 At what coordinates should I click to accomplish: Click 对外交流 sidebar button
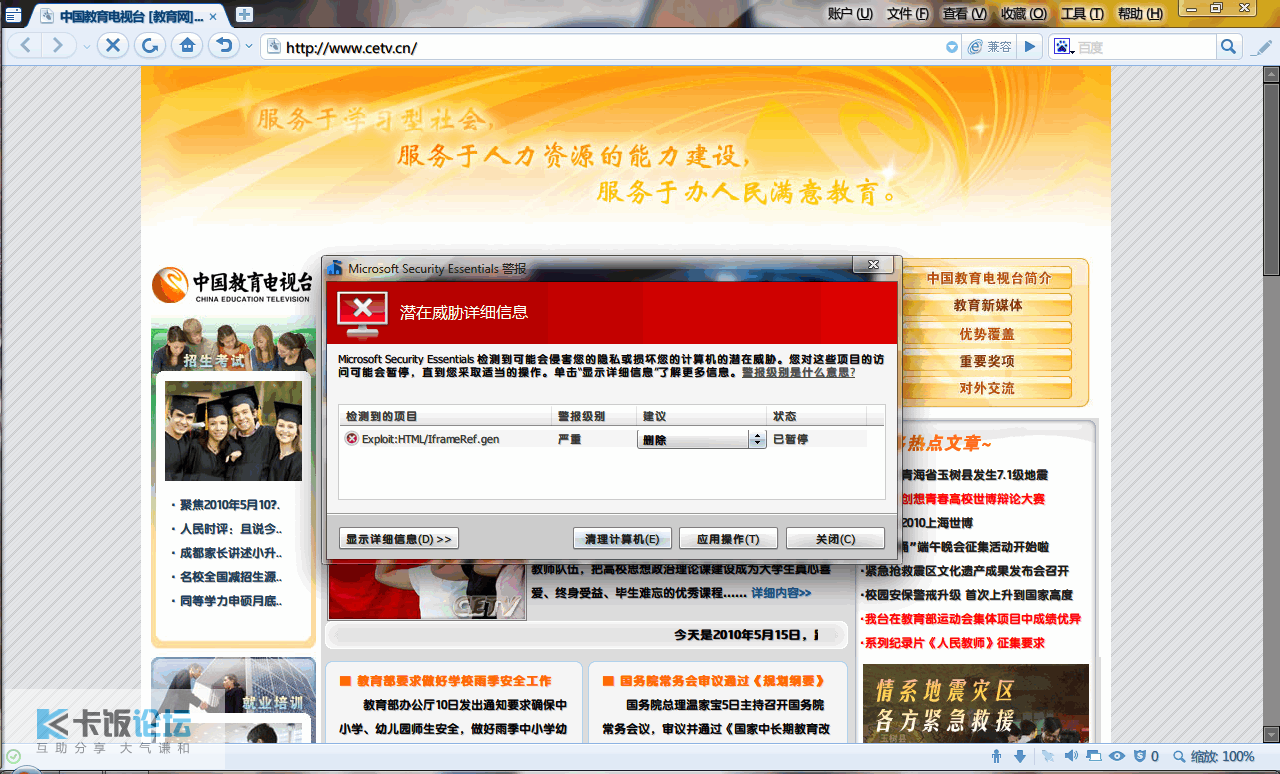click(x=988, y=388)
